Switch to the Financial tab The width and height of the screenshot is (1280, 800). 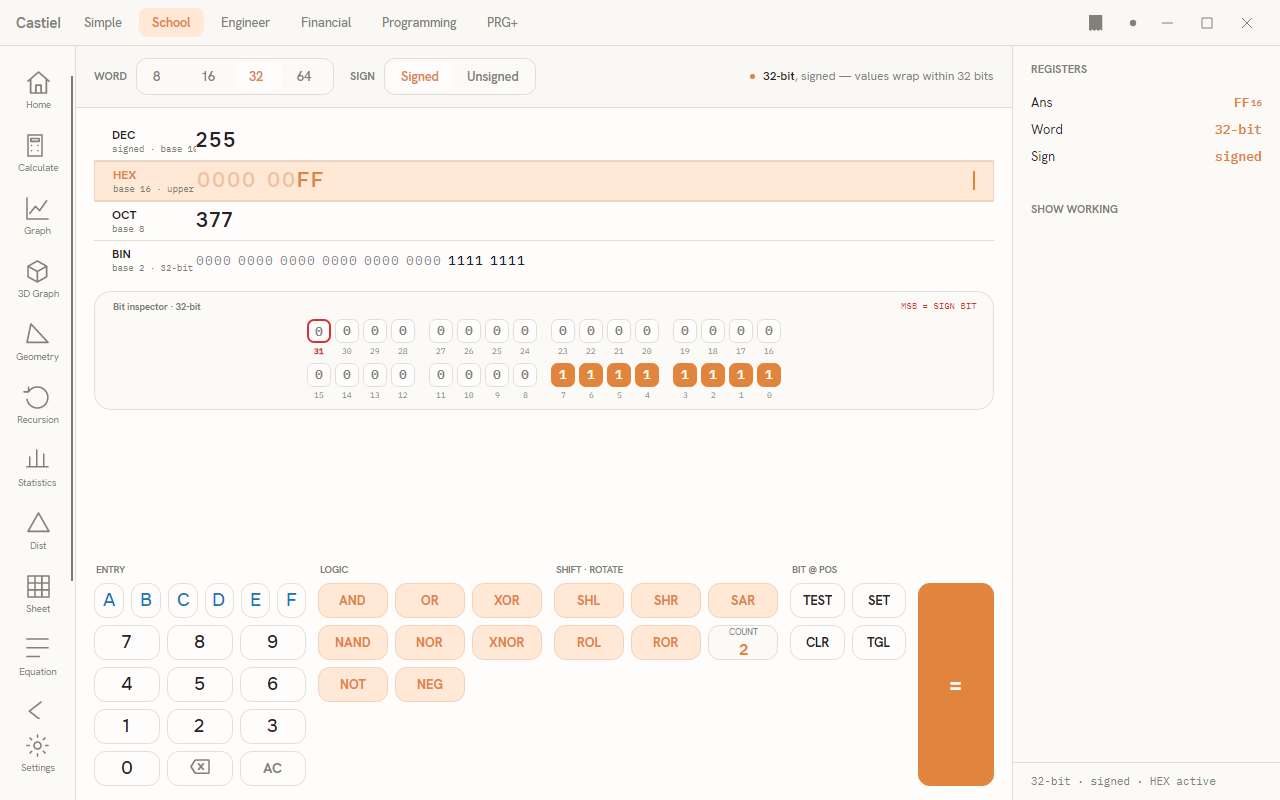(x=326, y=23)
